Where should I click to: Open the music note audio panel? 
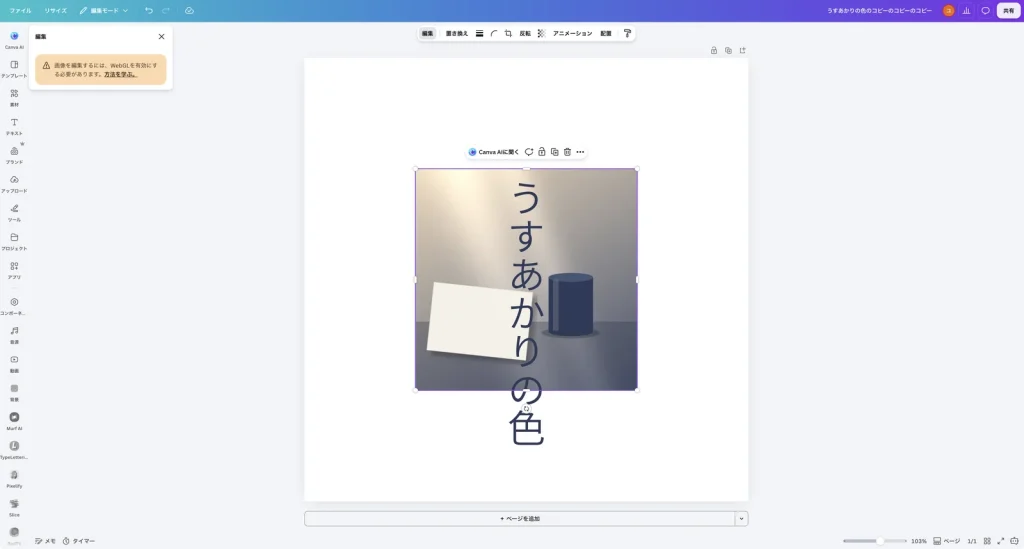pos(14,334)
